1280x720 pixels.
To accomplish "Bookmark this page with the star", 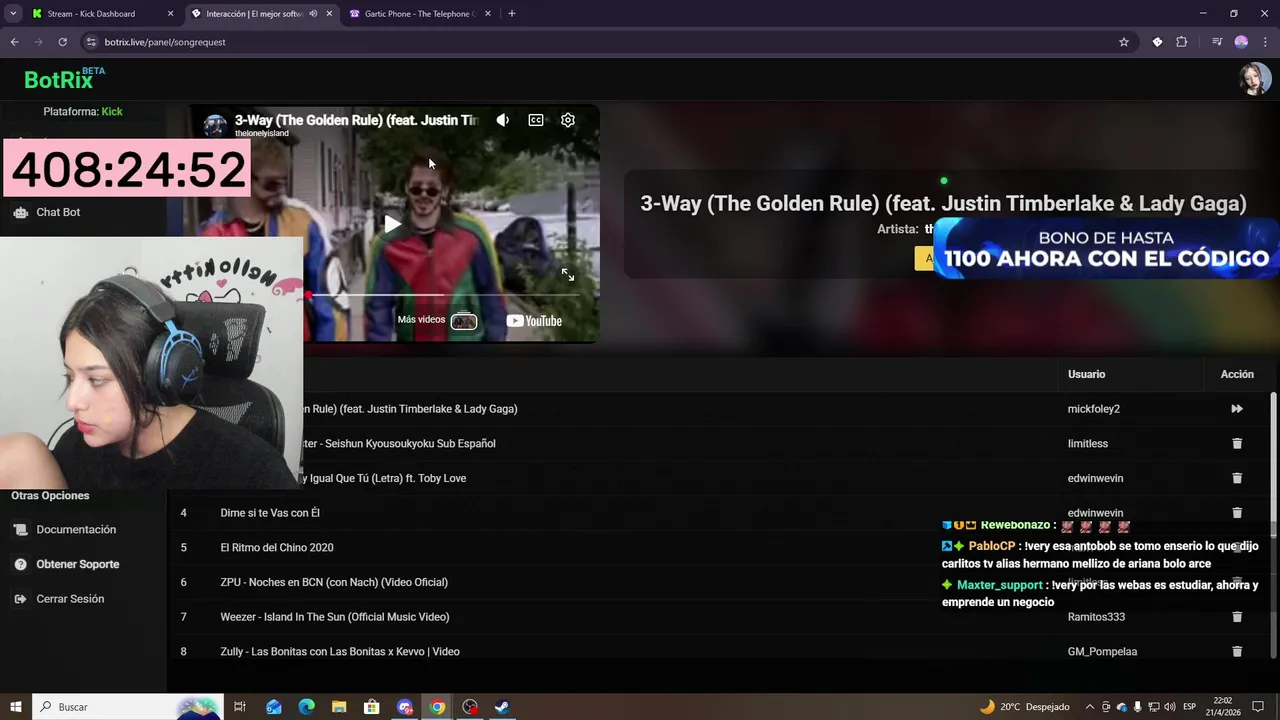I will (x=1124, y=42).
